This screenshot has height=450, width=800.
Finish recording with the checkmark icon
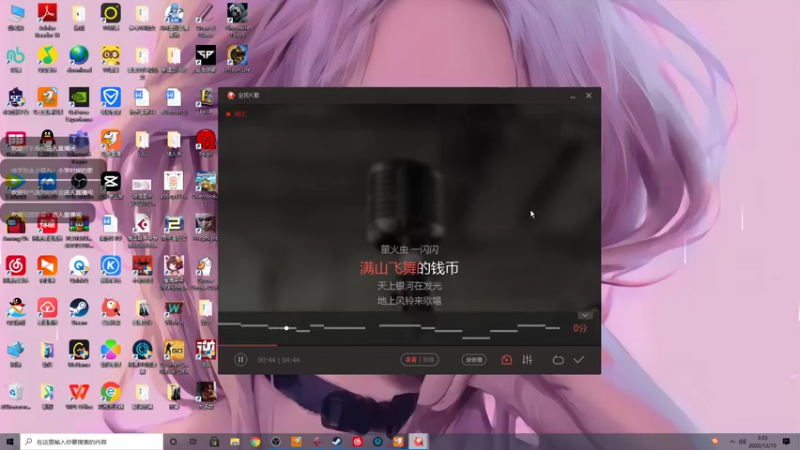point(579,360)
